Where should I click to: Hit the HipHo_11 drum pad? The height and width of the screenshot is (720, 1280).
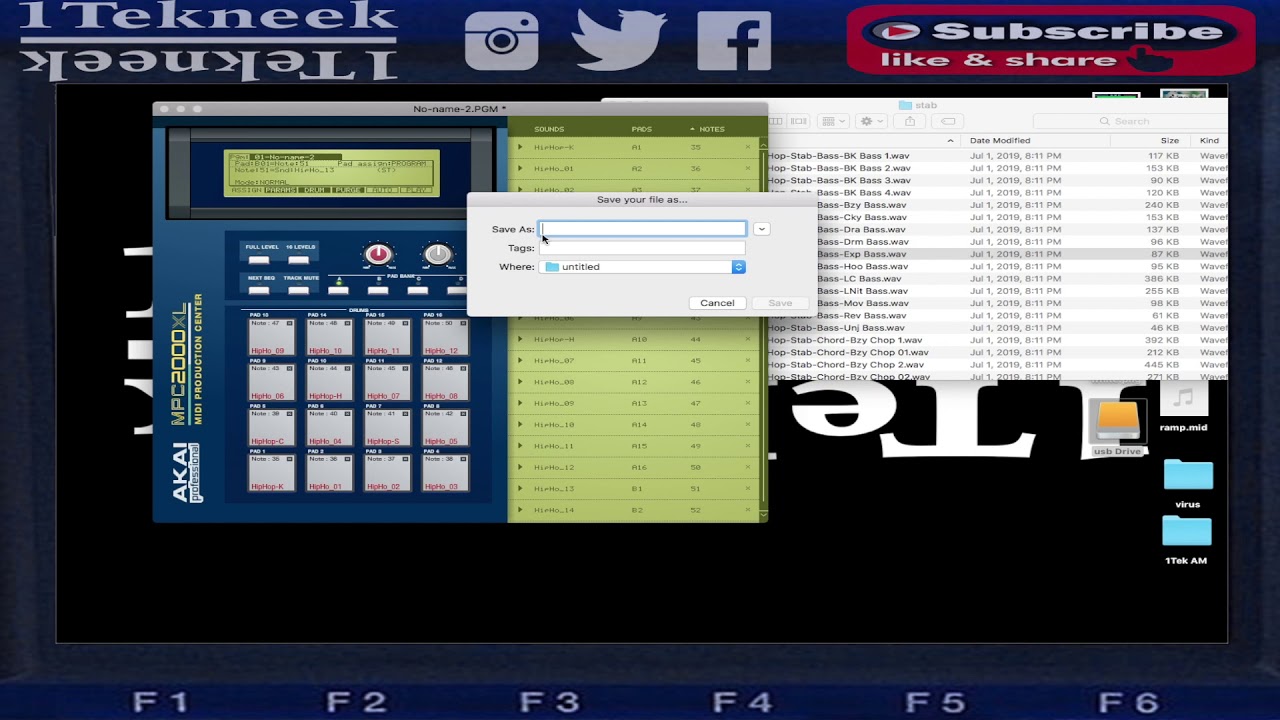(x=387, y=337)
